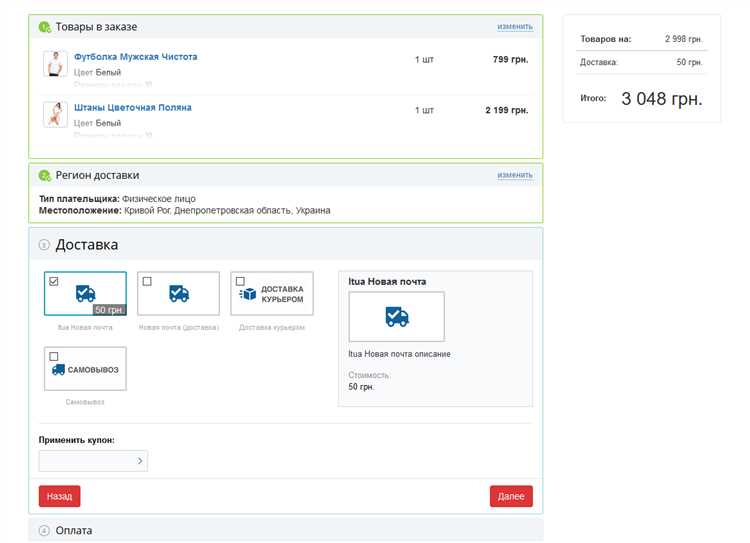The width and height of the screenshot is (750, 543).
Task: Expand the Оплата section header
Action: click(x=286, y=531)
